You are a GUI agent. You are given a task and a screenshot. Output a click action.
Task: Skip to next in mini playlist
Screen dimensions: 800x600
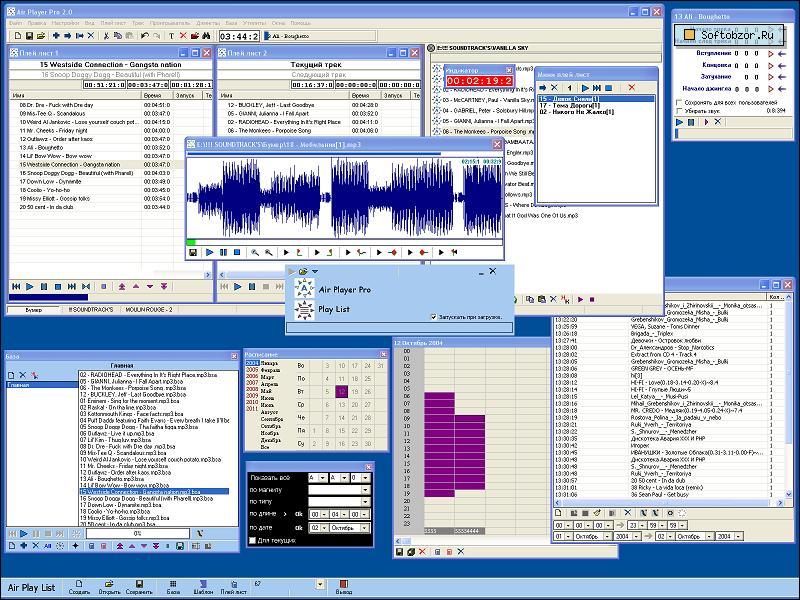point(596,88)
